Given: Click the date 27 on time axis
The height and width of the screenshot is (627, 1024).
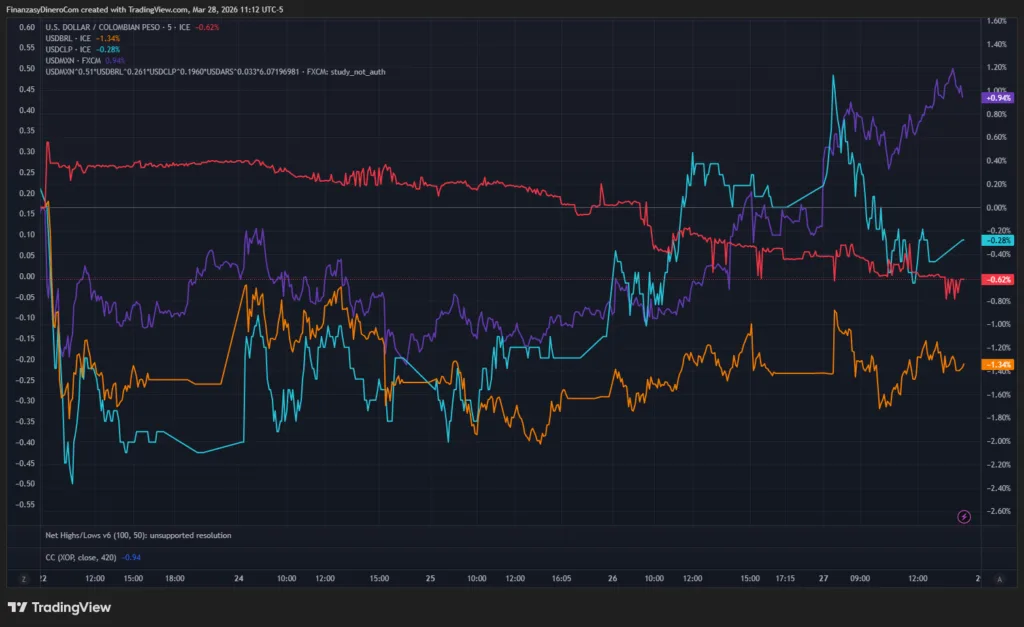Looking at the screenshot, I should click(x=823, y=578).
